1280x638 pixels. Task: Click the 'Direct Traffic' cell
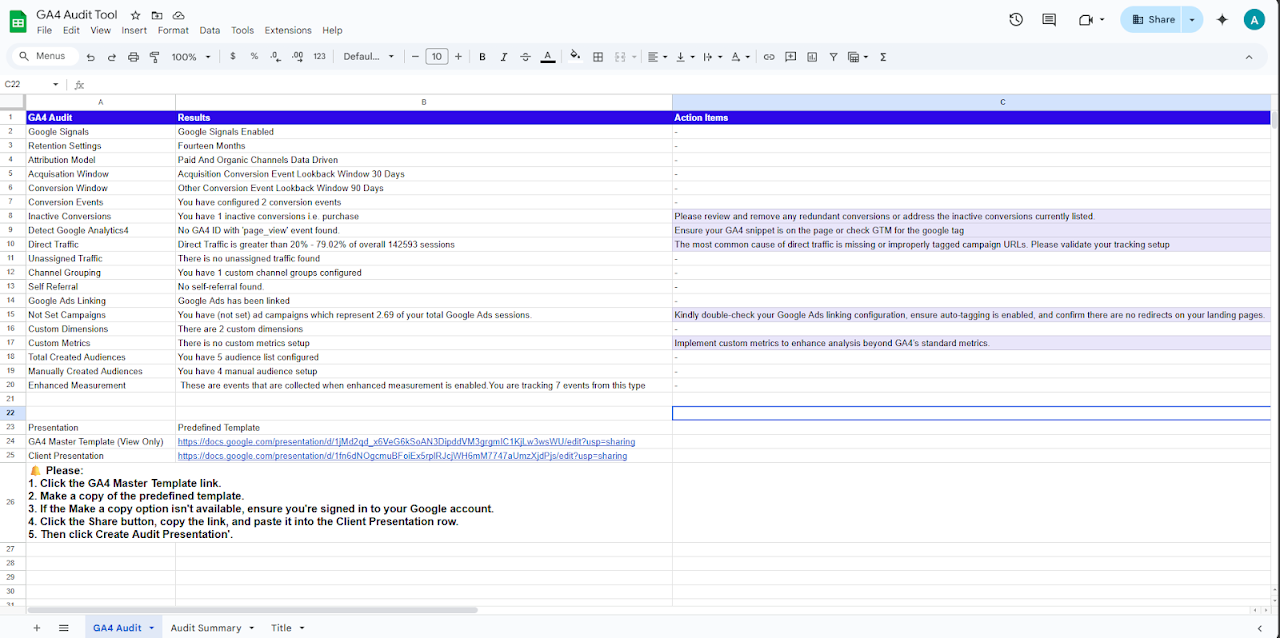[101, 244]
